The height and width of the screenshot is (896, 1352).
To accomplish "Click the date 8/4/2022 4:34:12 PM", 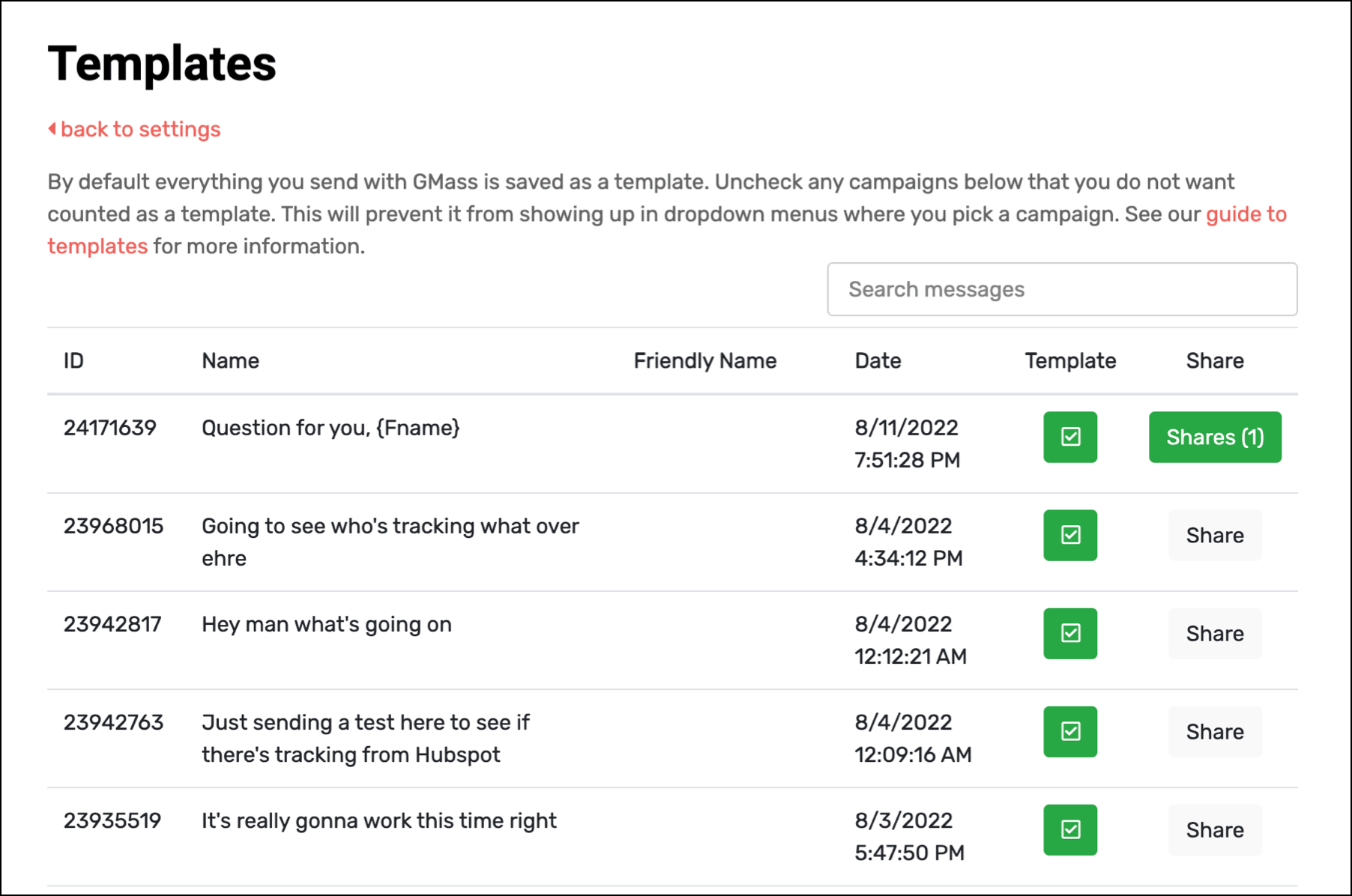I will pyautogui.click(x=908, y=542).
